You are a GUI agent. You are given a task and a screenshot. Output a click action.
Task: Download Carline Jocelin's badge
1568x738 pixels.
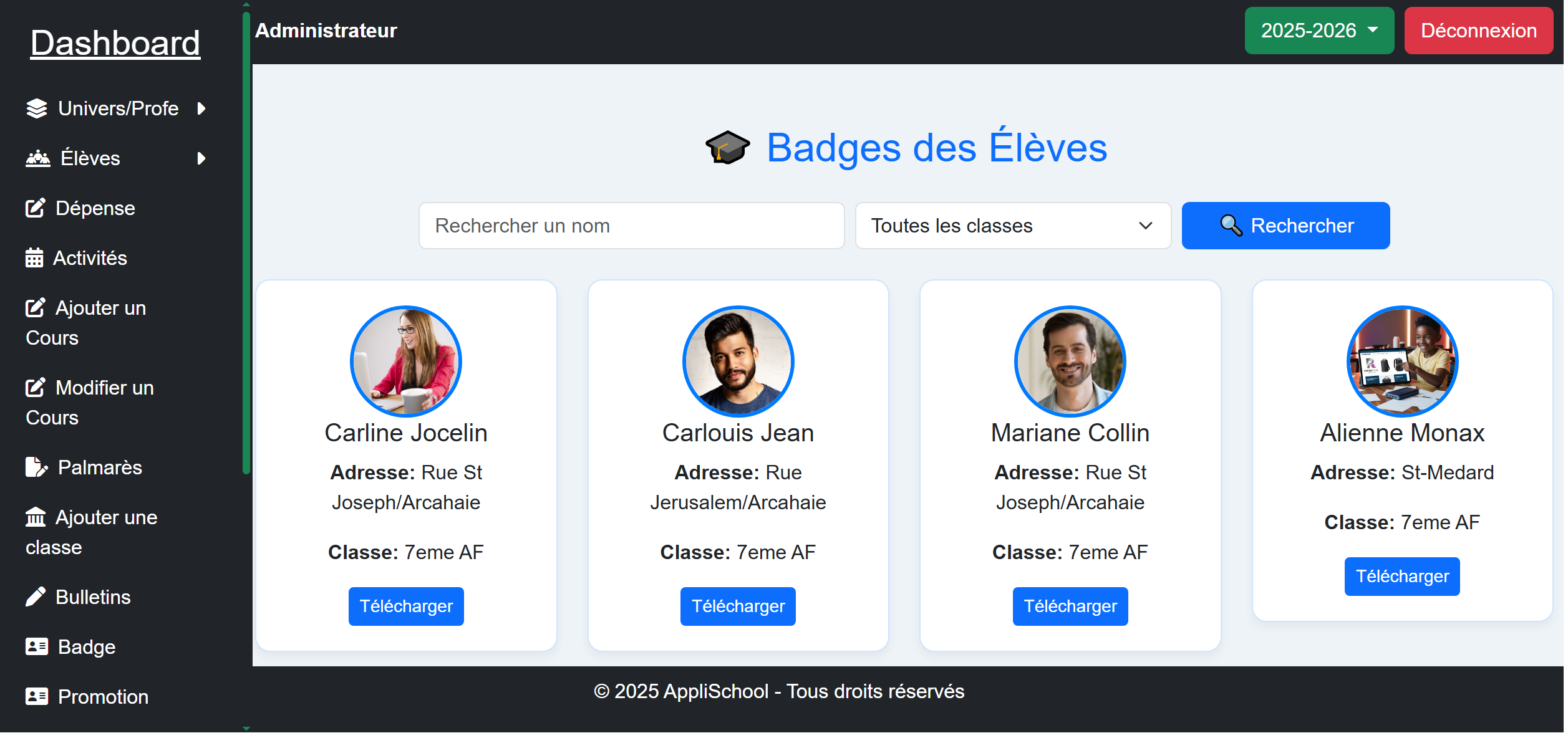pos(406,606)
